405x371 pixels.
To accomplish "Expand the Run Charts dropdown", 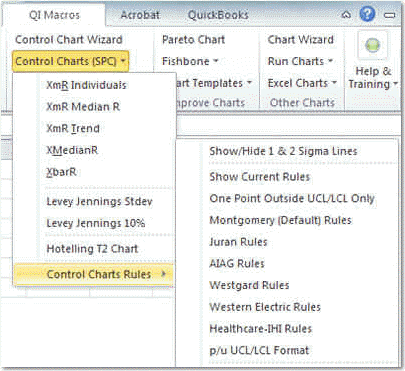I will [x=300, y=61].
